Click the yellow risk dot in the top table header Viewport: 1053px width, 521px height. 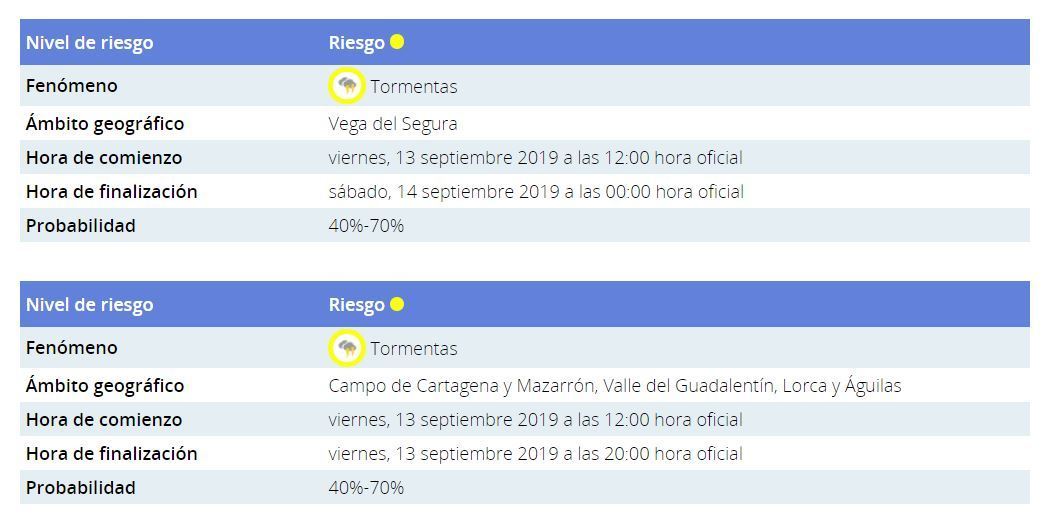coord(397,42)
